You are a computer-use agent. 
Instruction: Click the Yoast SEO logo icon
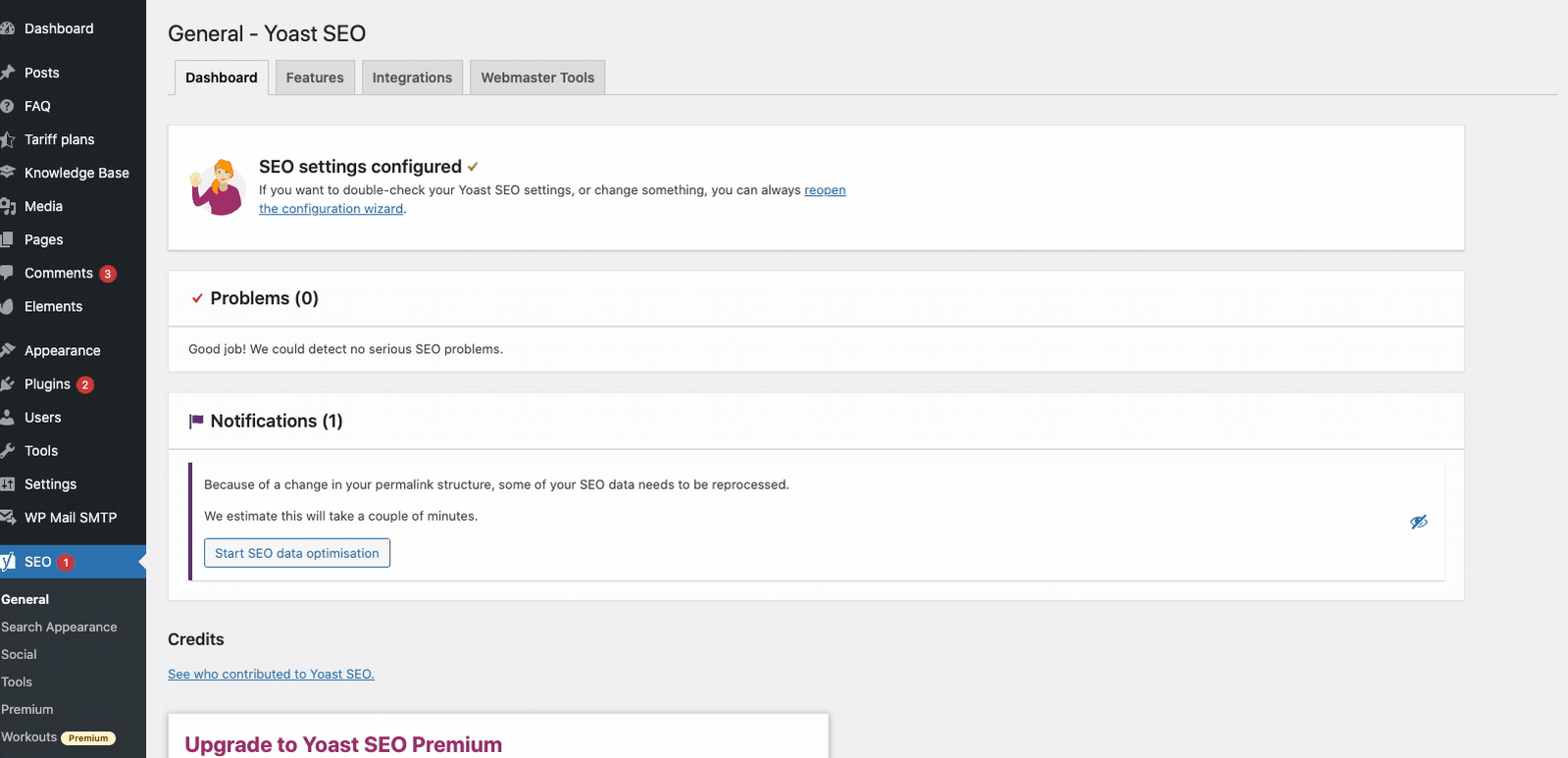tap(7, 562)
